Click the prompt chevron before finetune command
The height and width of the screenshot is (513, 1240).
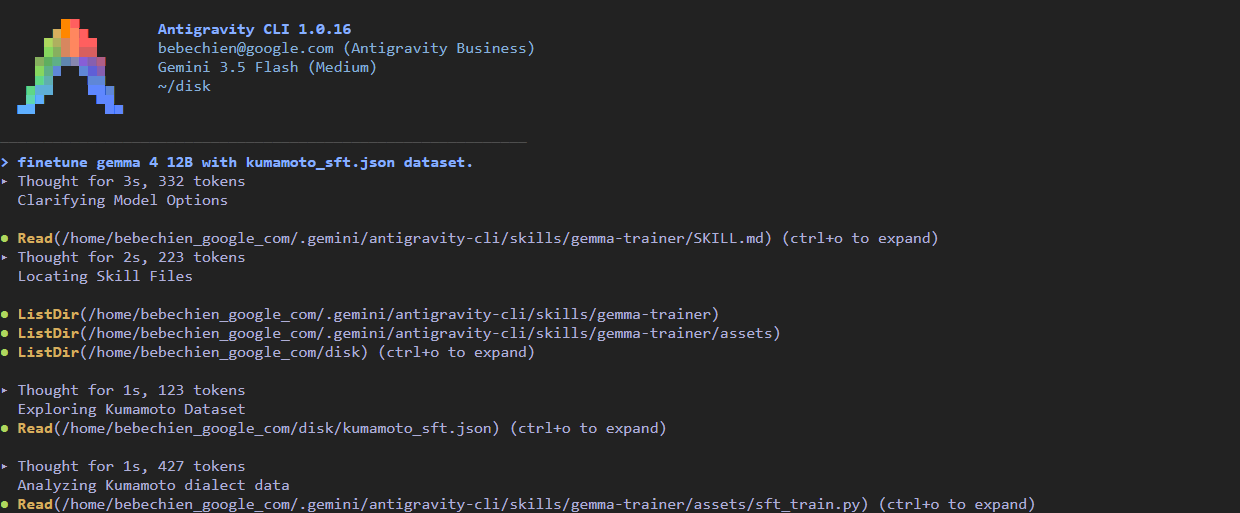point(5,162)
